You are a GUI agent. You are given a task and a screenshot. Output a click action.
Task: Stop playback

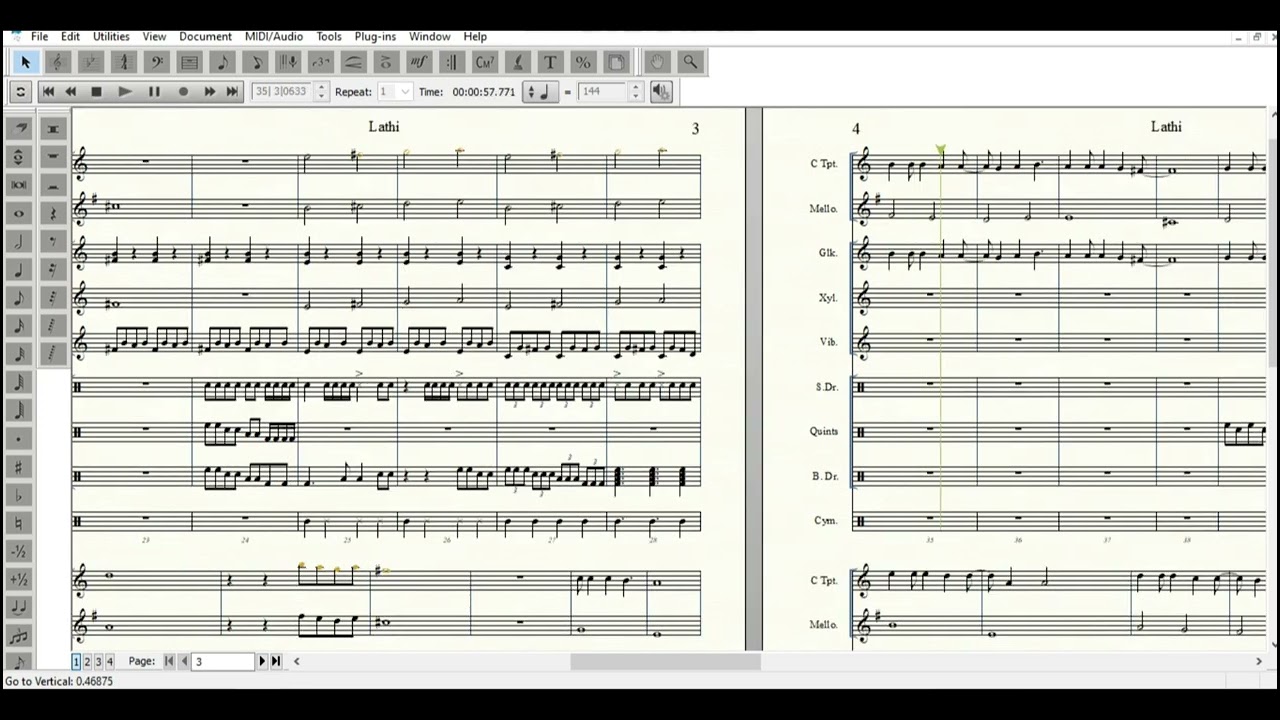(x=97, y=92)
